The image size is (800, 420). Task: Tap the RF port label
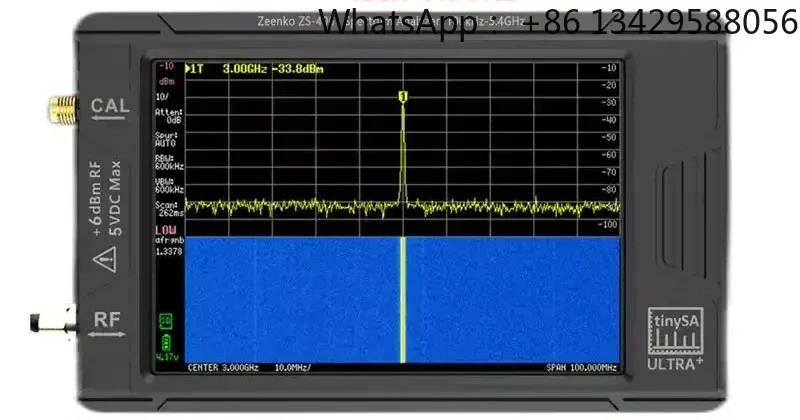tap(107, 319)
